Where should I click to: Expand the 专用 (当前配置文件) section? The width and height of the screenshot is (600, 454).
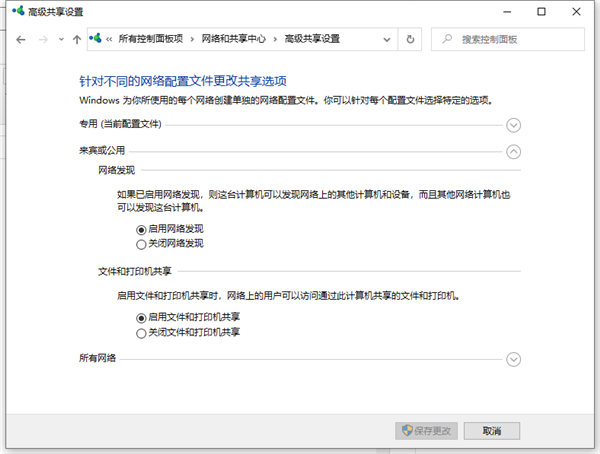[514, 125]
